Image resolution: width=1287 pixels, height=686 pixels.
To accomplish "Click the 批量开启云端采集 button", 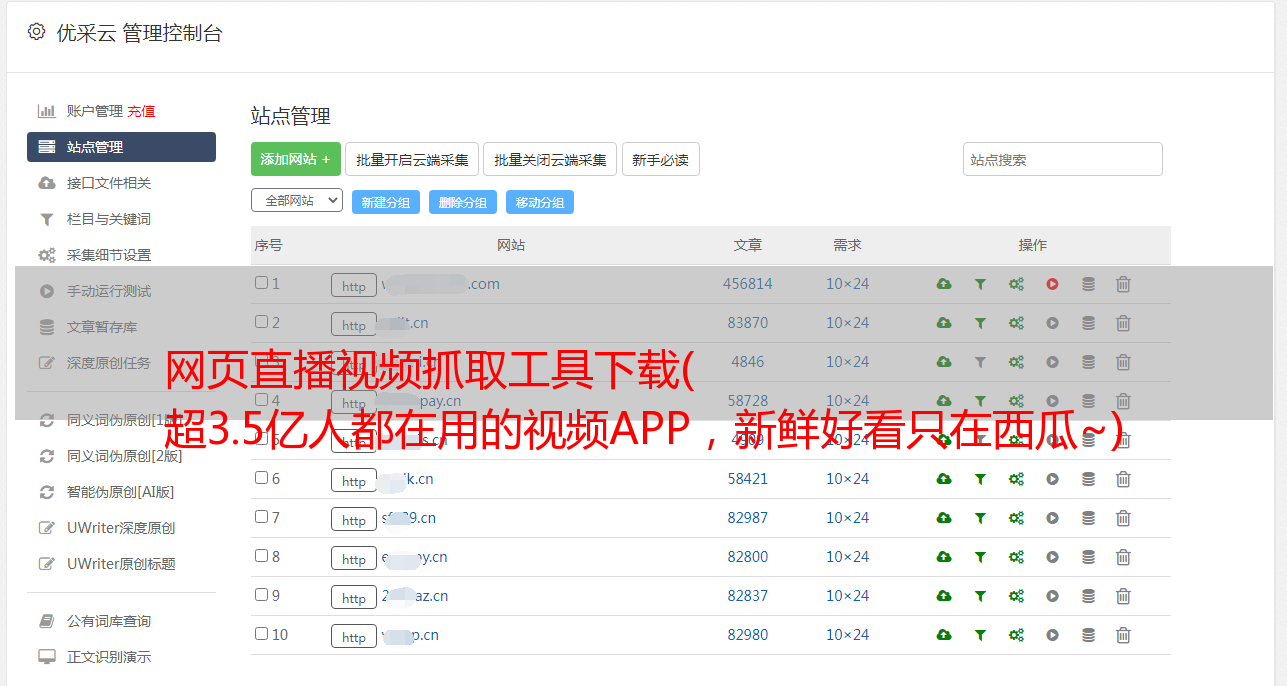I will pyautogui.click(x=412, y=159).
